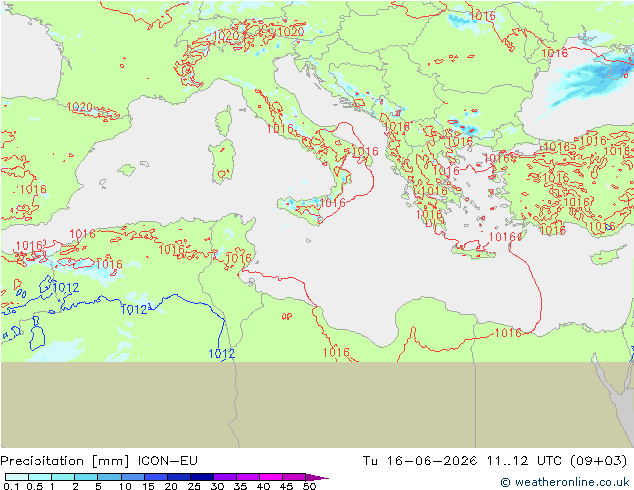Pick the 15–20 mm blue legend box

pyautogui.click(x=155, y=477)
